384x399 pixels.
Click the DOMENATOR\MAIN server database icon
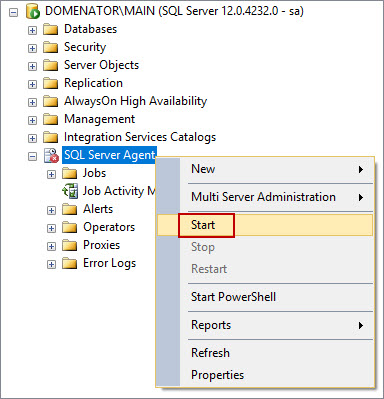point(33,12)
